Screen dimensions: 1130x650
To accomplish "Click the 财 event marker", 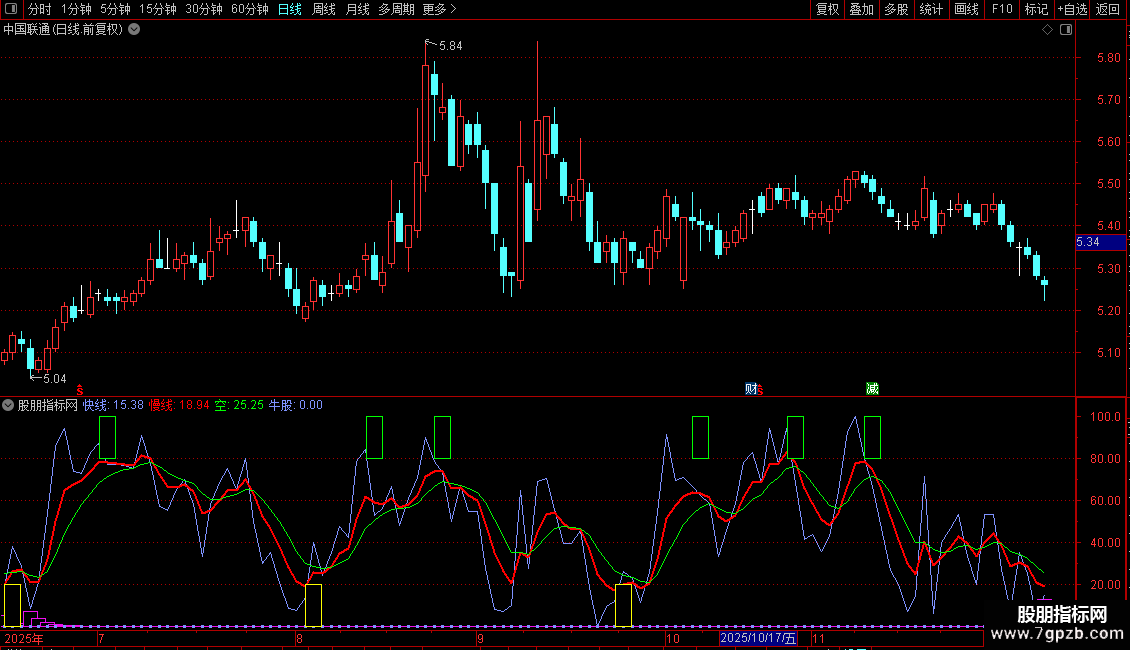I will [x=750, y=389].
